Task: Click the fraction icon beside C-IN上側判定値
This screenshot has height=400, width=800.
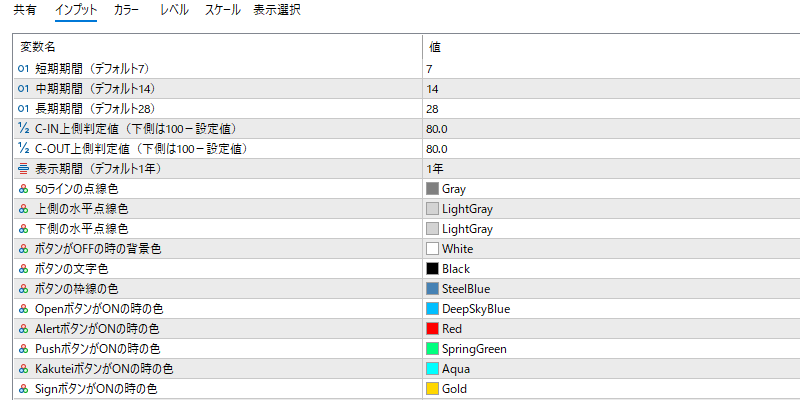Action: pyautogui.click(x=23, y=129)
